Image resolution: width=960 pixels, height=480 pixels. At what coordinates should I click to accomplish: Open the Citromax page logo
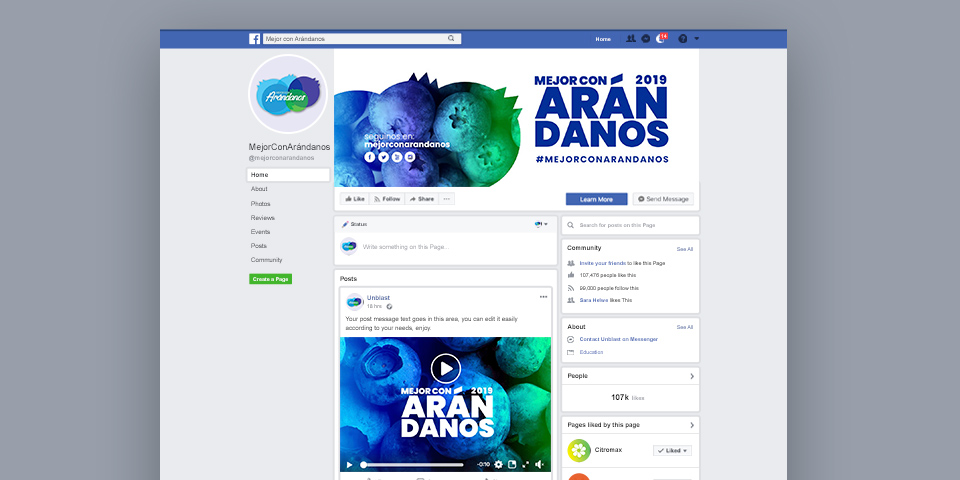(579, 451)
